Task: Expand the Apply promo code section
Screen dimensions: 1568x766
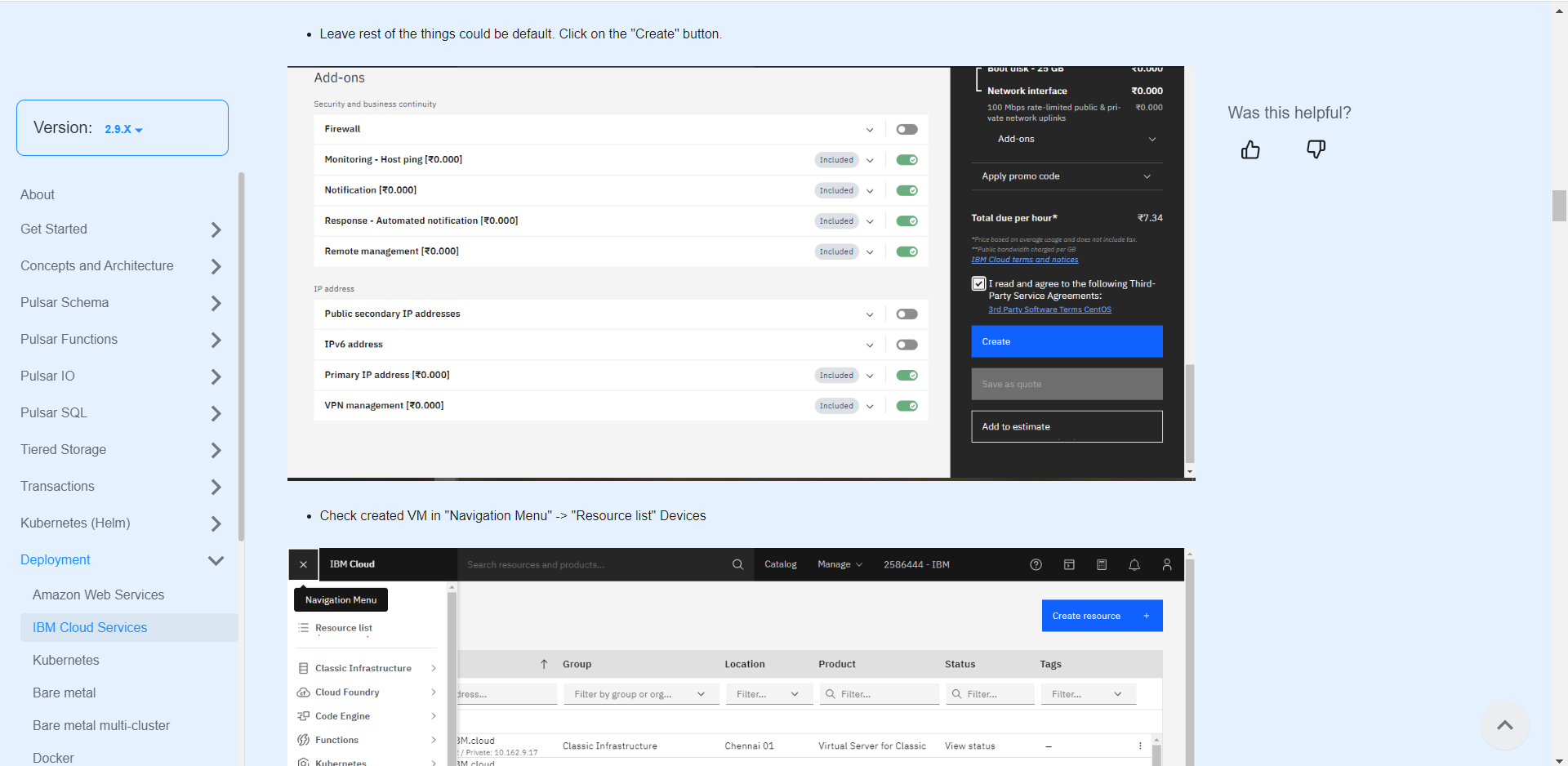Action: pos(1067,176)
